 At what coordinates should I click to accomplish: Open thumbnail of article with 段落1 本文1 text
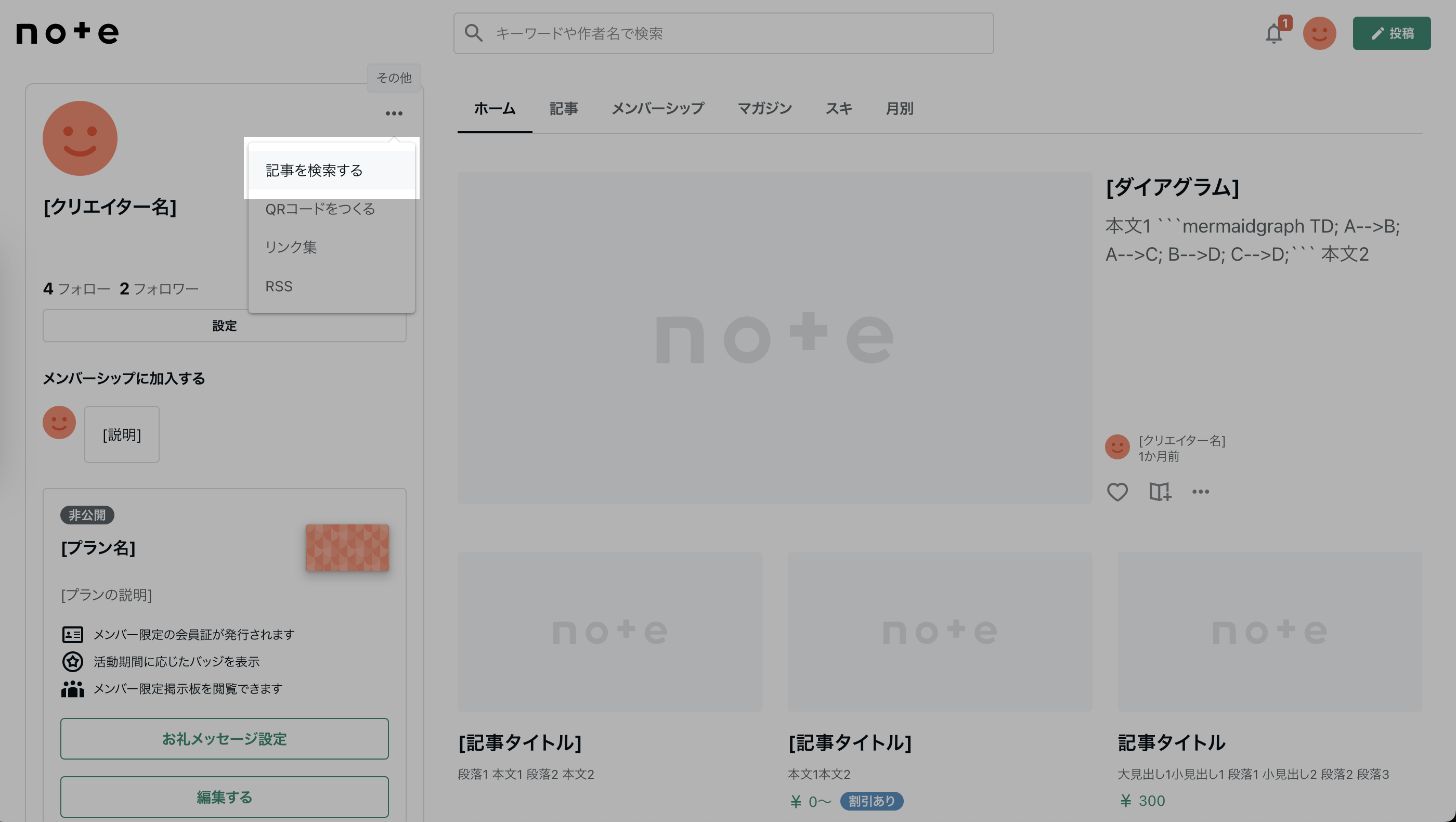610,632
